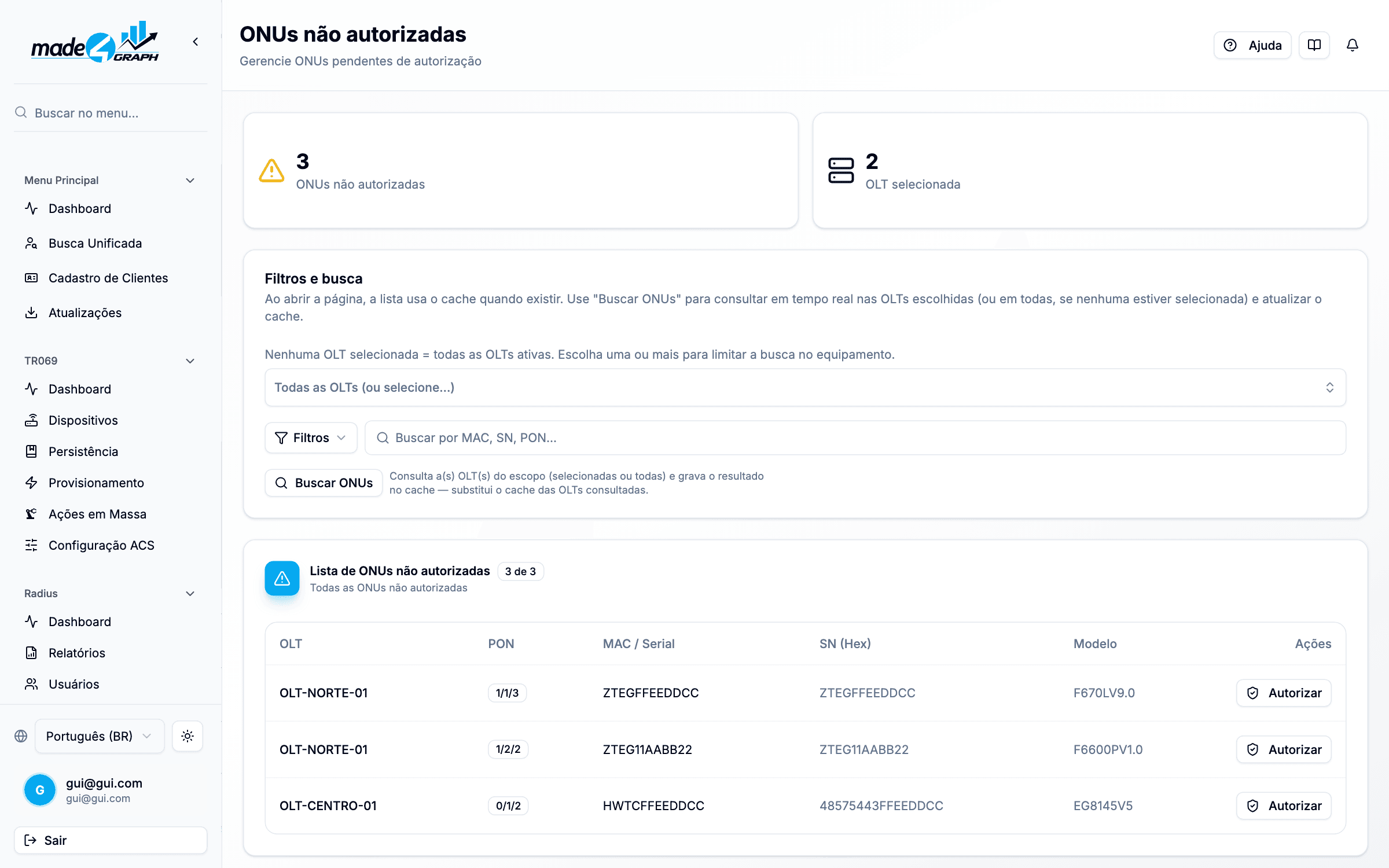
Task: Click the yellow warning triangle in the stats card
Action: click(271, 171)
